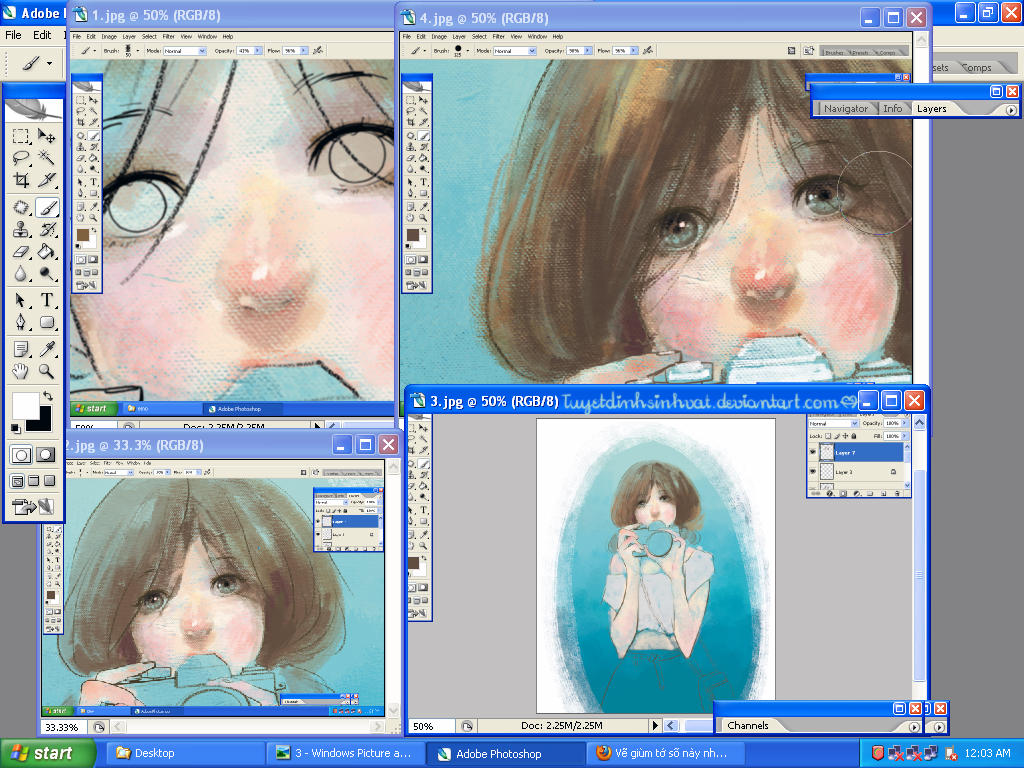Switch to Windows Picture viewer taskbar button
The height and width of the screenshot is (768, 1024).
coord(343,753)
